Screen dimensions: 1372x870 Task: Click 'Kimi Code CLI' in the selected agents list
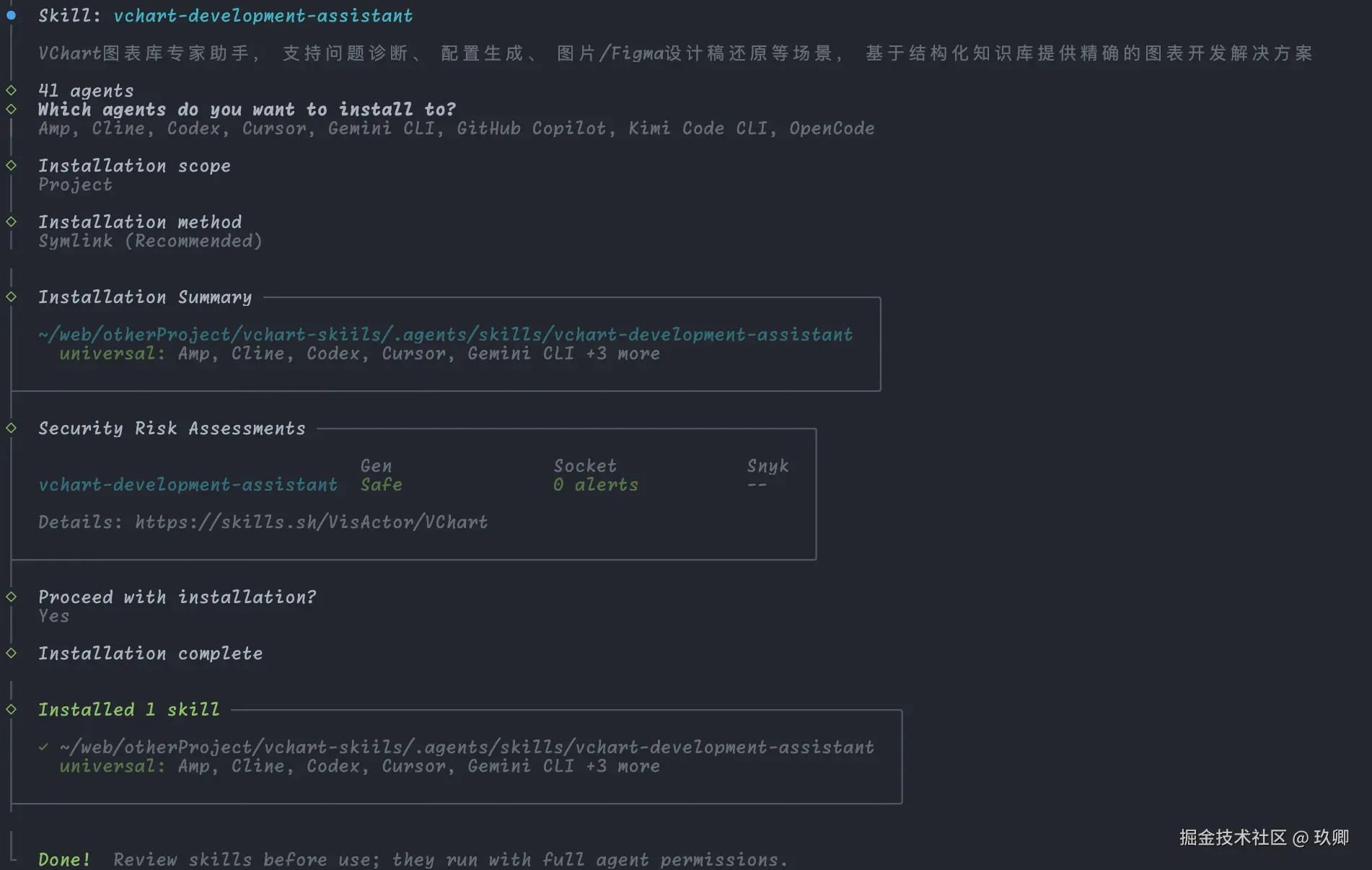click(698, 128)
